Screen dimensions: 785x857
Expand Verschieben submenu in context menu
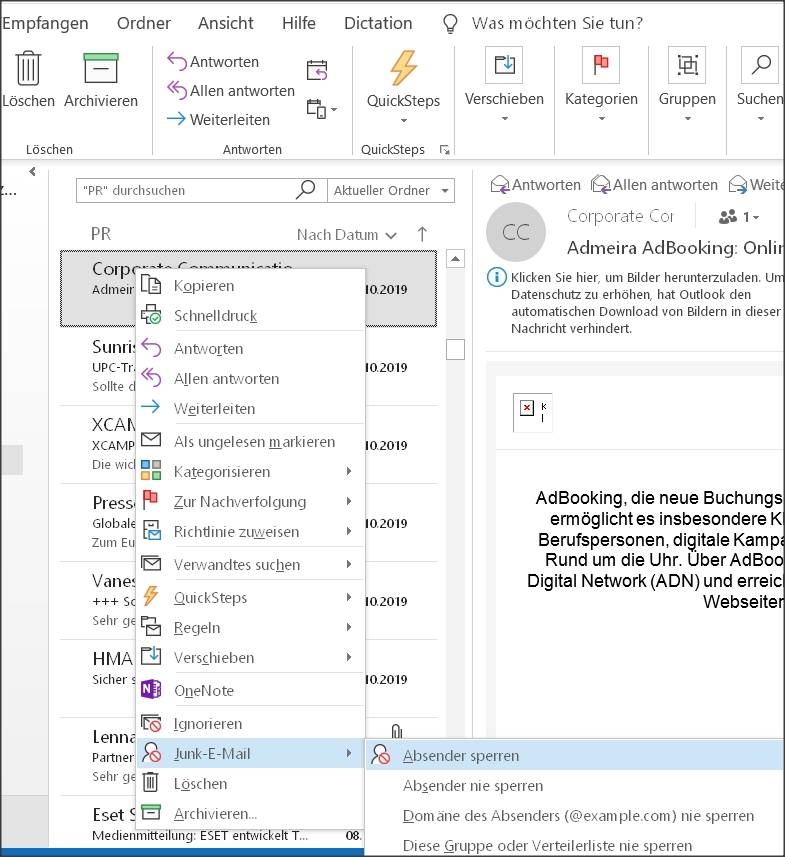pyautogui.click(x=250, y=658)
